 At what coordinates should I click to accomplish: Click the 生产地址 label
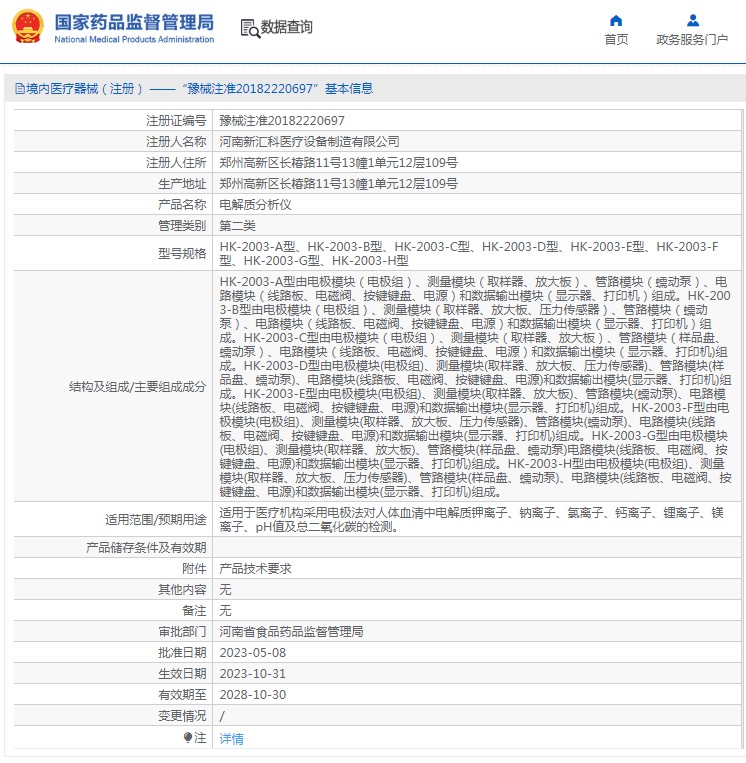182,183
